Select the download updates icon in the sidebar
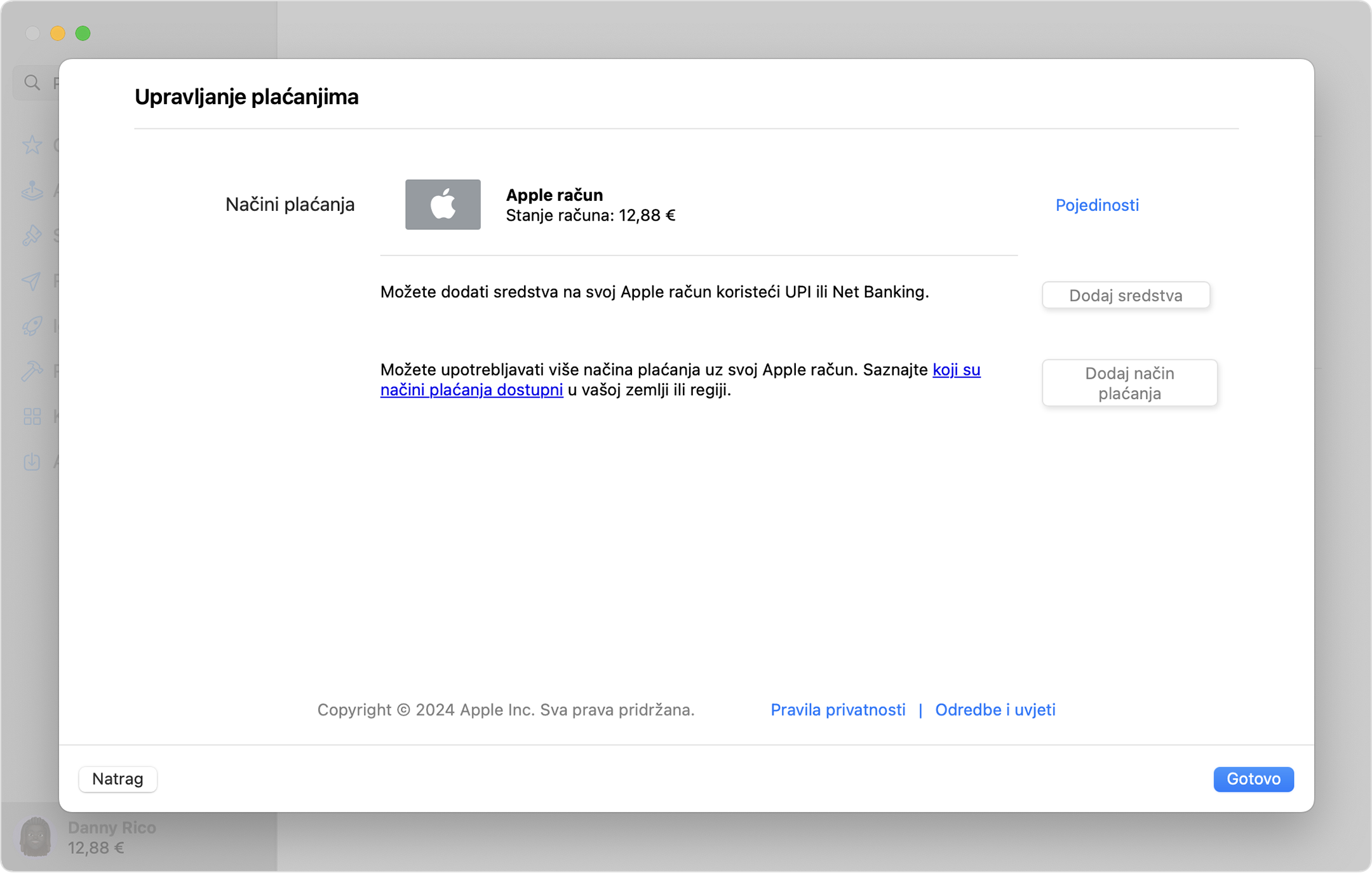 coord(32,462)
